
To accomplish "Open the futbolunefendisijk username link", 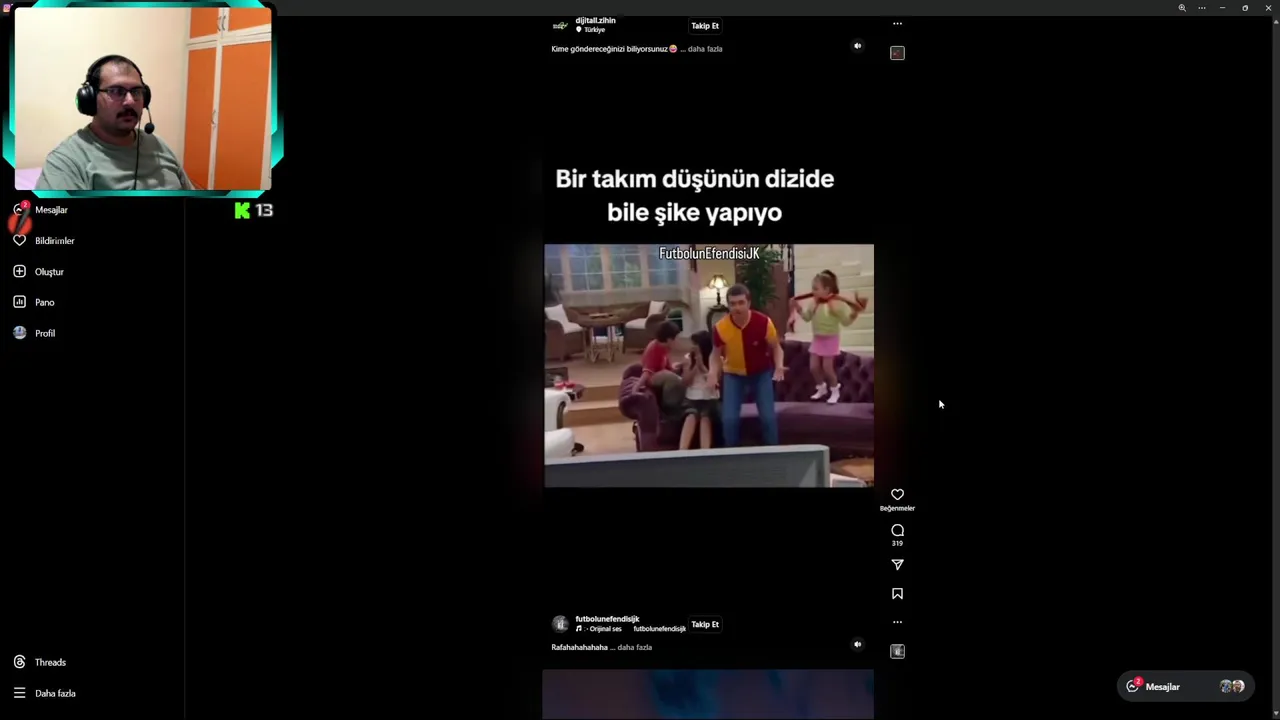I will click(607, 619).
